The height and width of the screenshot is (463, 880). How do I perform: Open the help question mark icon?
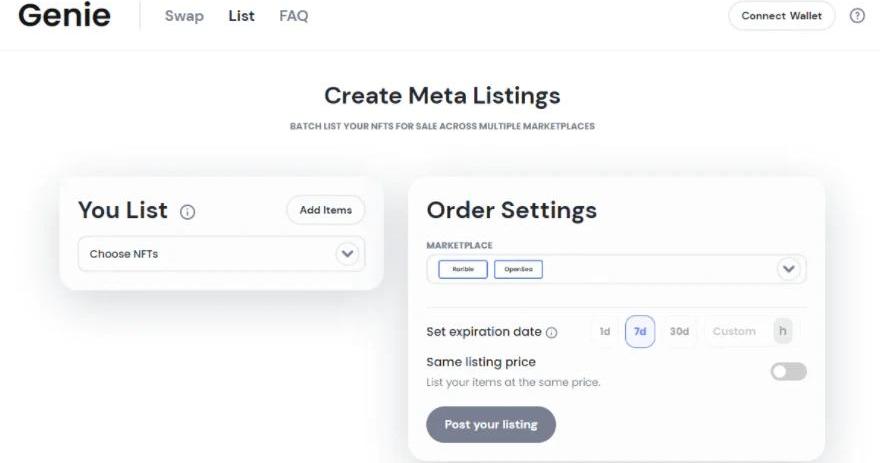click(856, 16)
